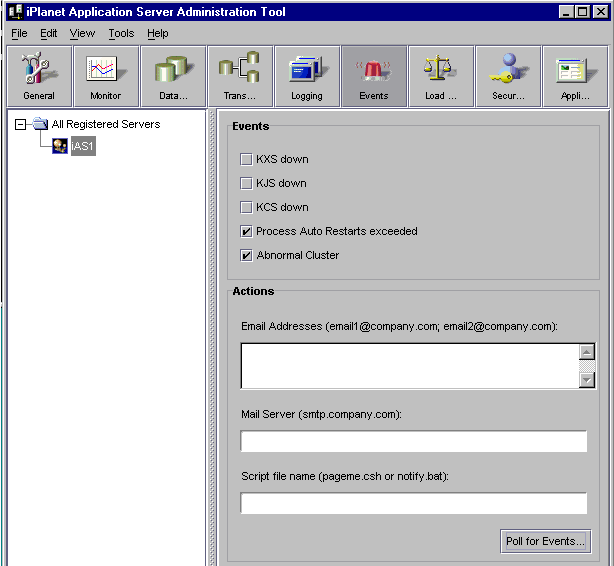The width and height of the screenshot is (614, 566).
Task: Uncheck Process Auto Restarts exceeded
Action: 246,231
